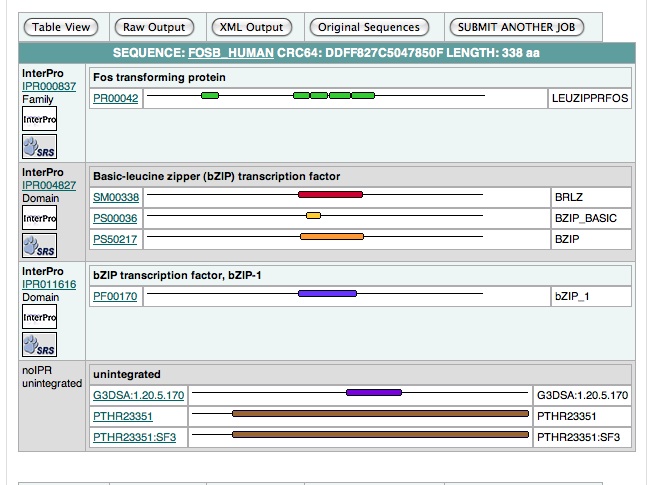Switch to Table View
670x485 pixels.
62,27
